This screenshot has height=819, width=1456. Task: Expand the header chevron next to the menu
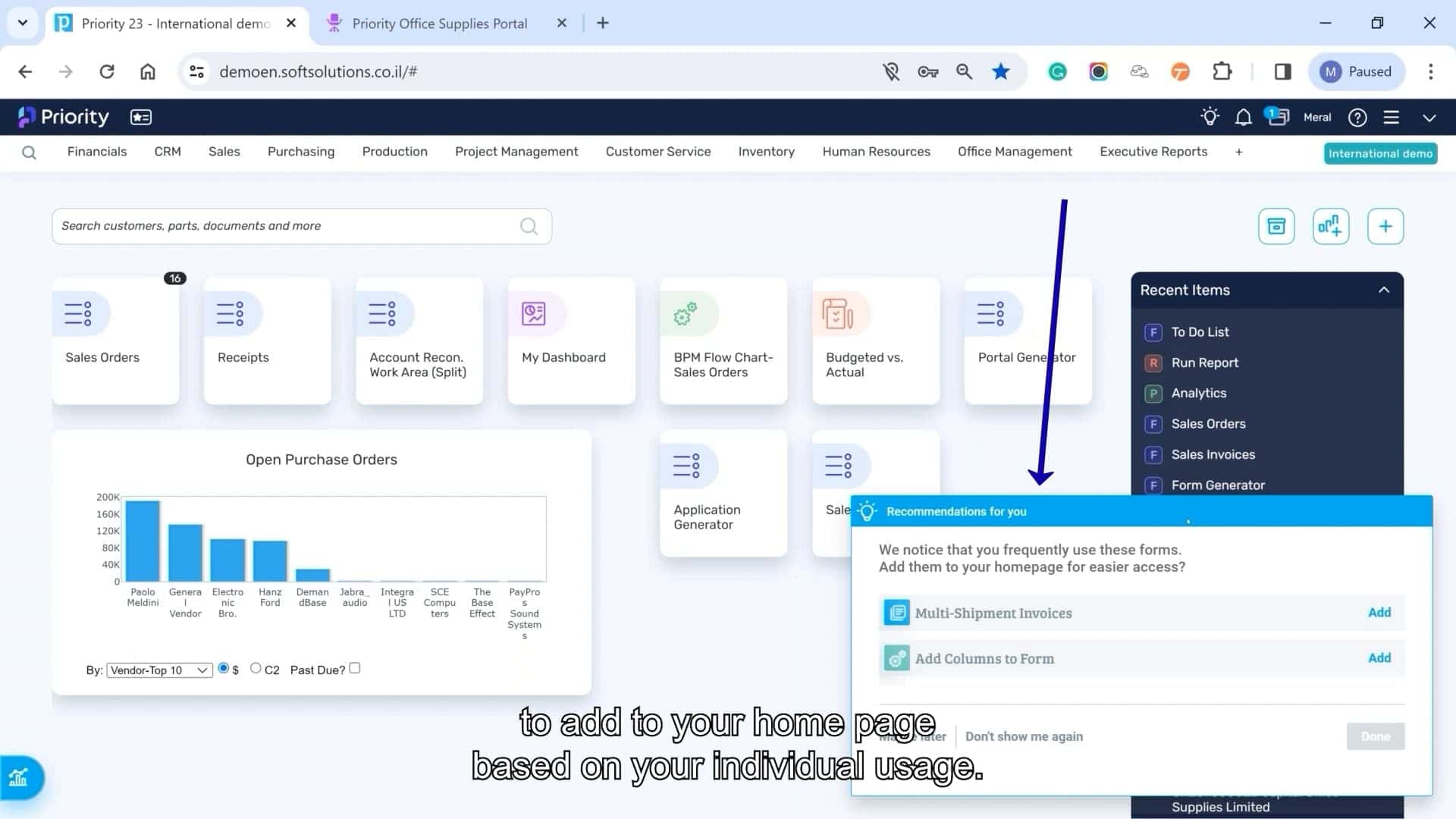(x=1429, y=118)
